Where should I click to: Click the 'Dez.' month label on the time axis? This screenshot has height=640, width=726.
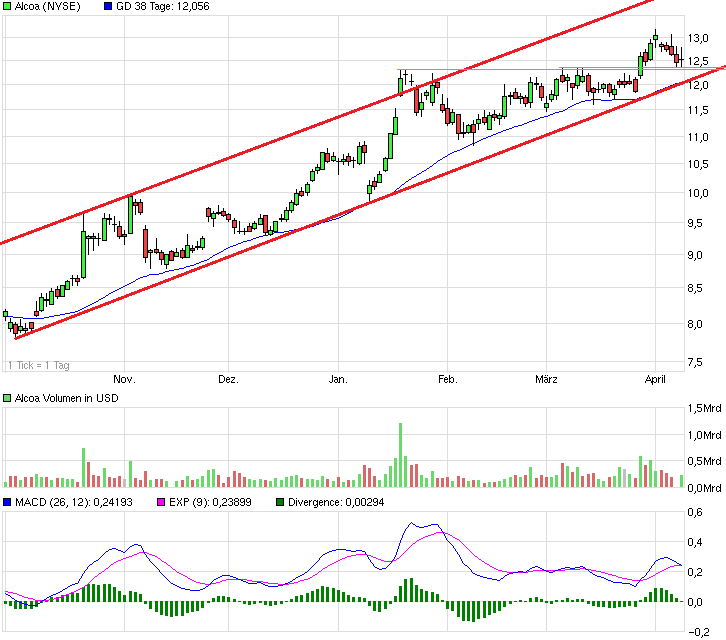click(x=228, y=380)
